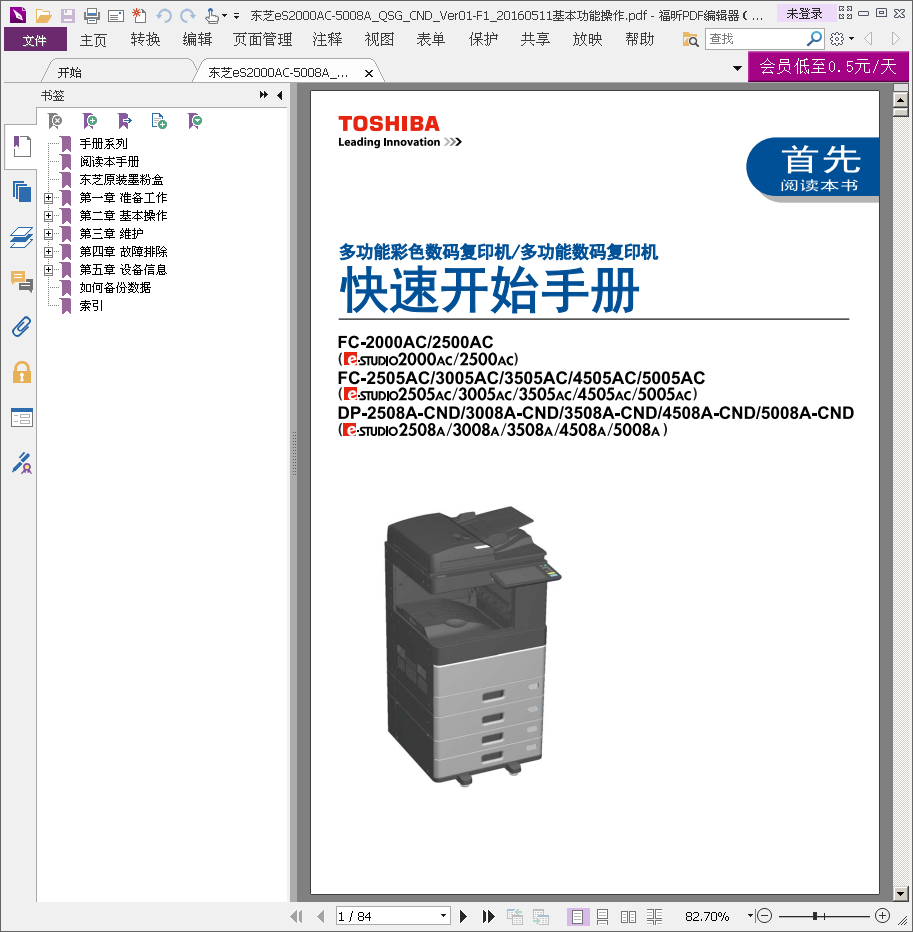Expand the 第一章 准备工作 bookmark

pyautogui.click(x=48, y=198)
